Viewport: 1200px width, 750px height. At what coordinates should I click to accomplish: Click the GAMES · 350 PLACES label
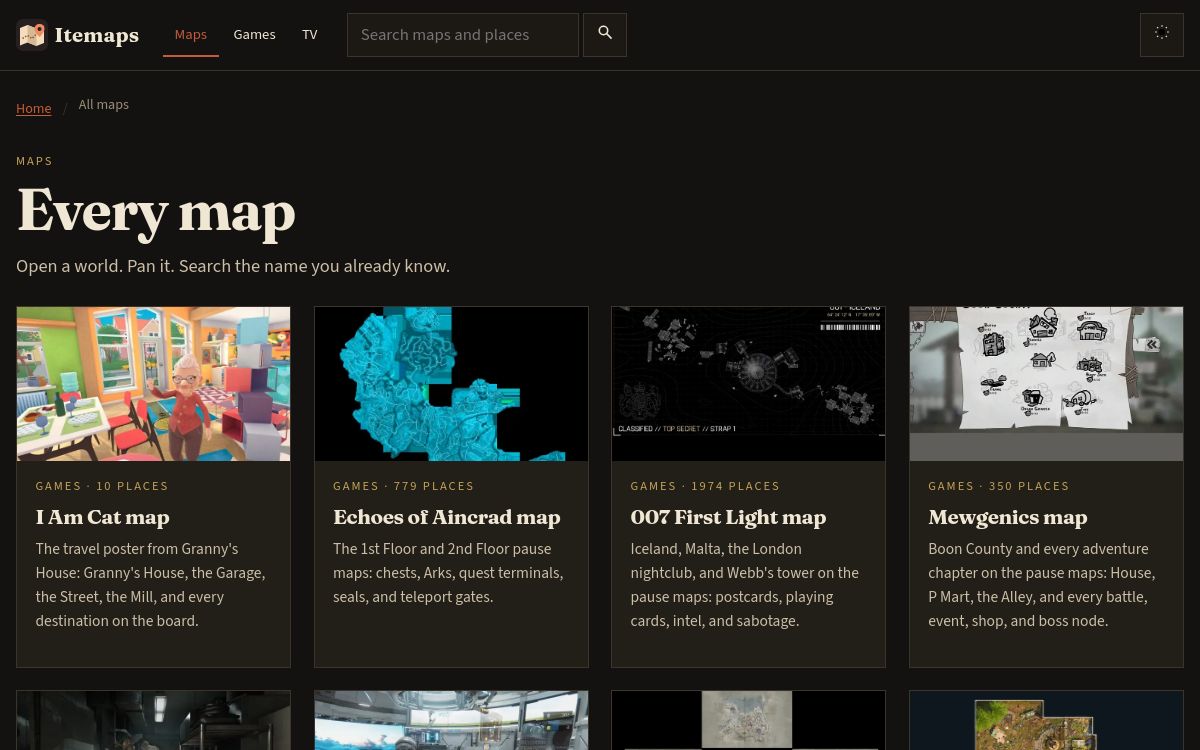click(999, 486)
